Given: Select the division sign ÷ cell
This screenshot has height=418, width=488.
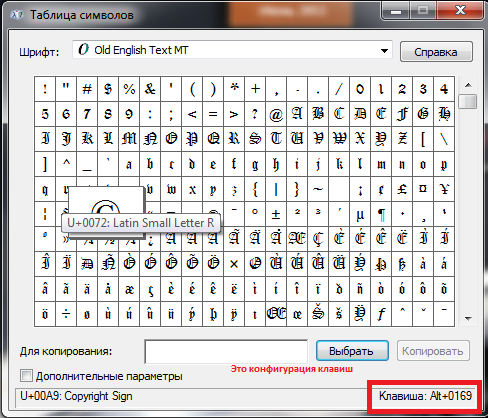Looking at the screenshot, I should (x=66, y=314).
